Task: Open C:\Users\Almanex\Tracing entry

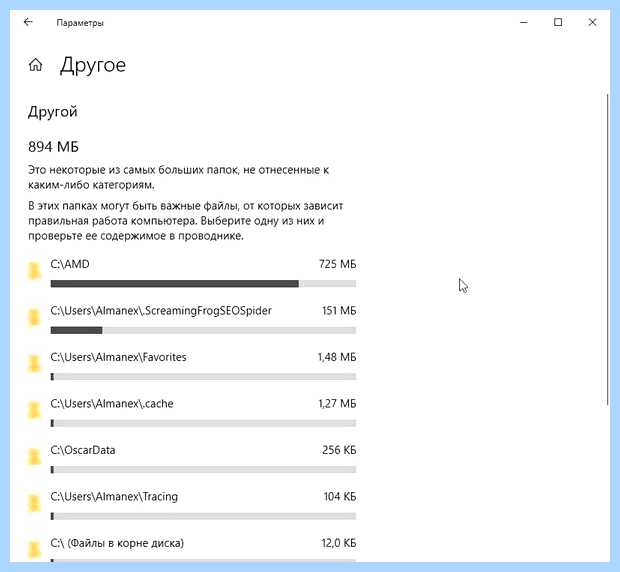Action: pos(192,505)
